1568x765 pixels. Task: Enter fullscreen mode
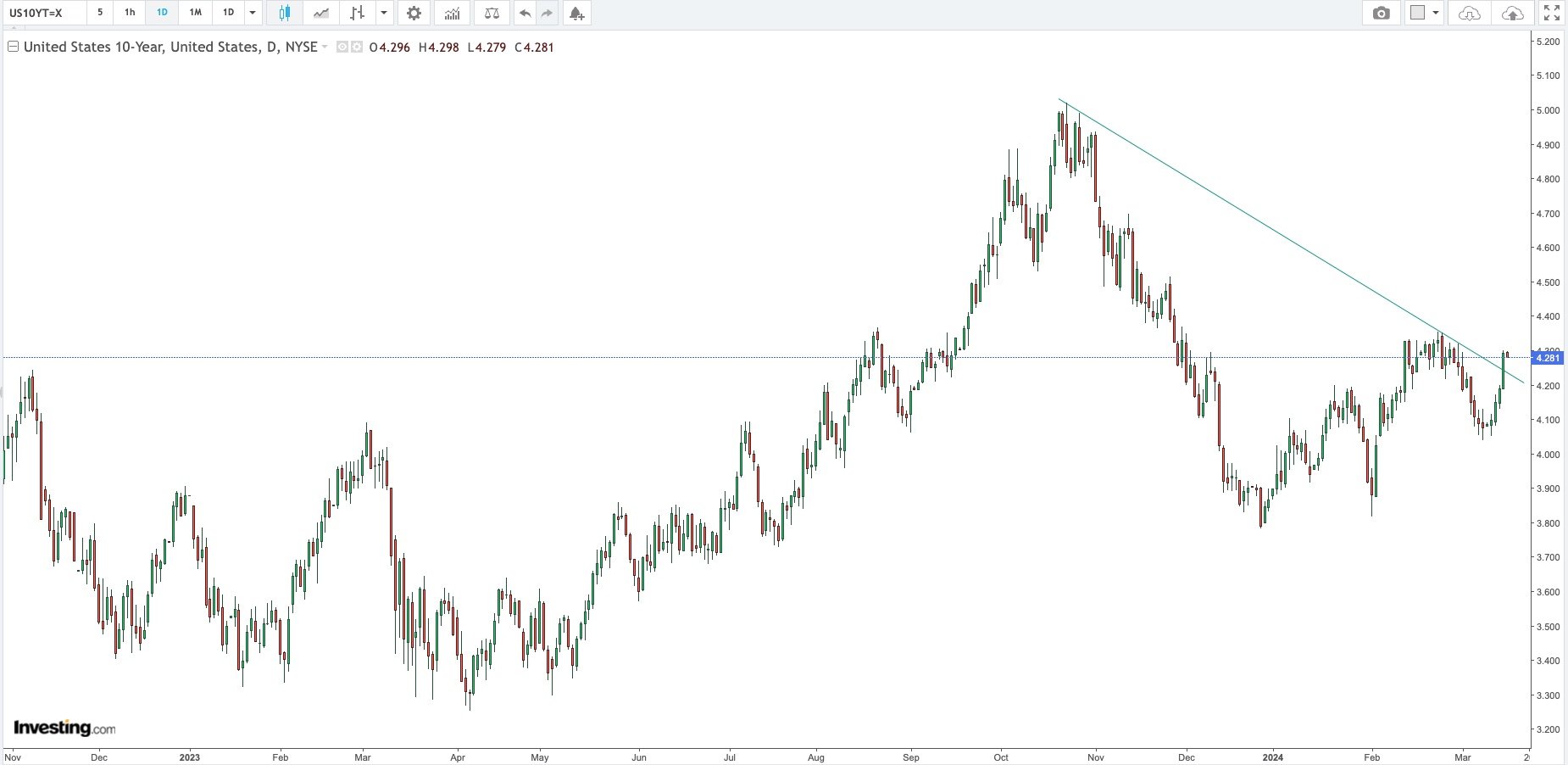(x=1551, y=13)
